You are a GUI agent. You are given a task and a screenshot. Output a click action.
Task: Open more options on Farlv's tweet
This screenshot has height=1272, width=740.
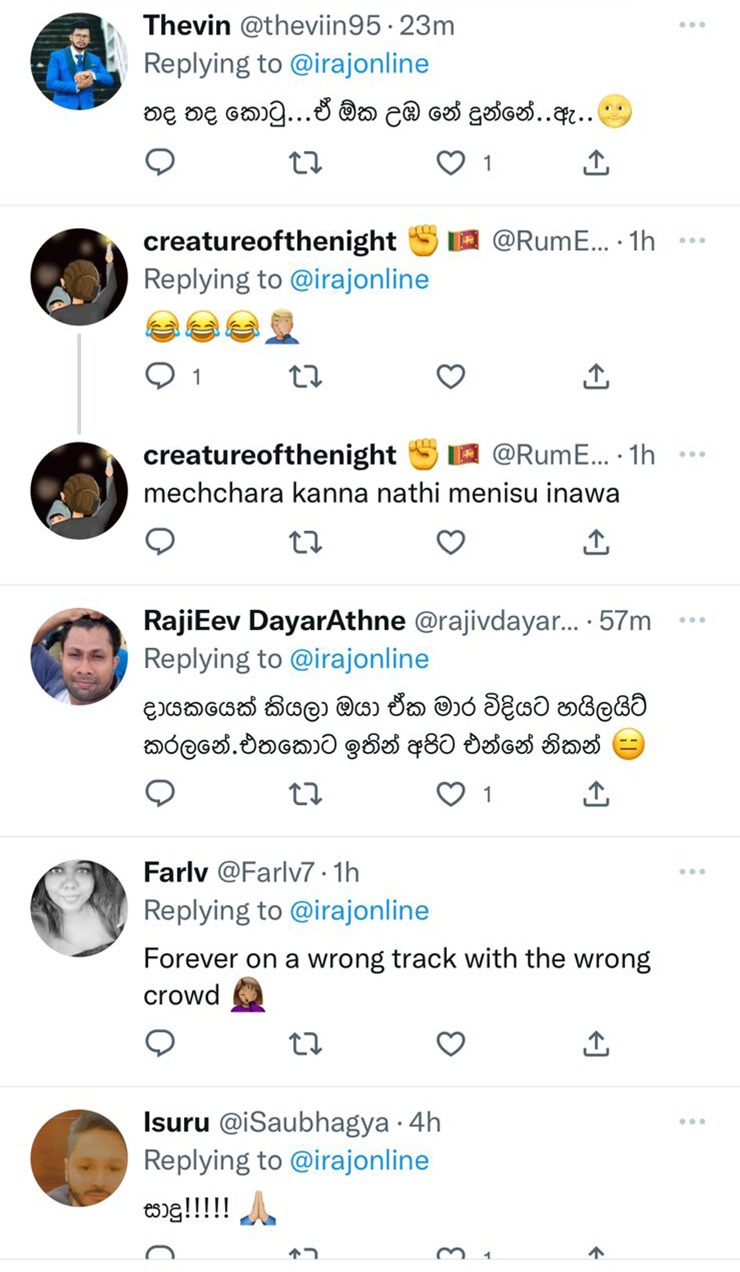point(692,872)
